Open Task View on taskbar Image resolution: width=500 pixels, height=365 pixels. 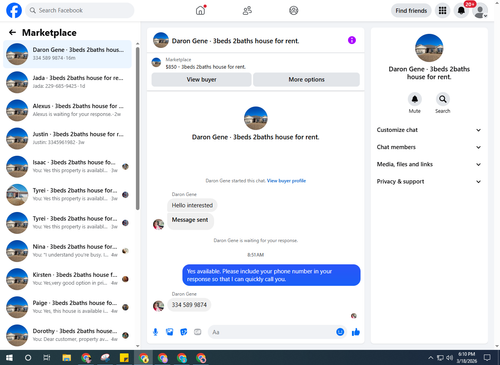click(47, 358)
